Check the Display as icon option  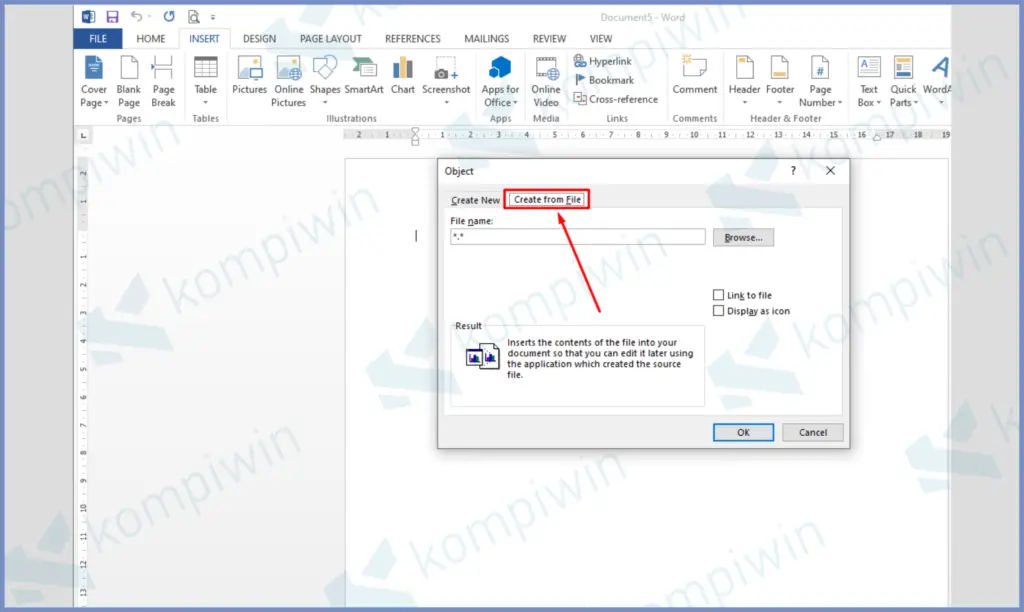coord(717,311)
